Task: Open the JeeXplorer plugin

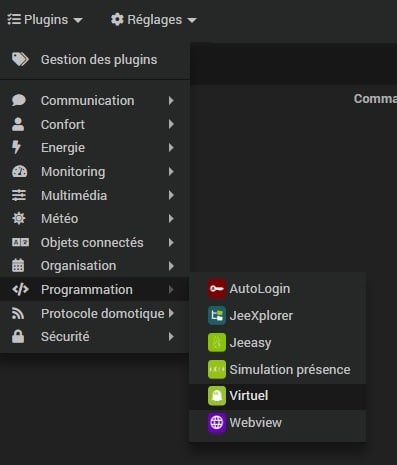Action: [277, 316]
